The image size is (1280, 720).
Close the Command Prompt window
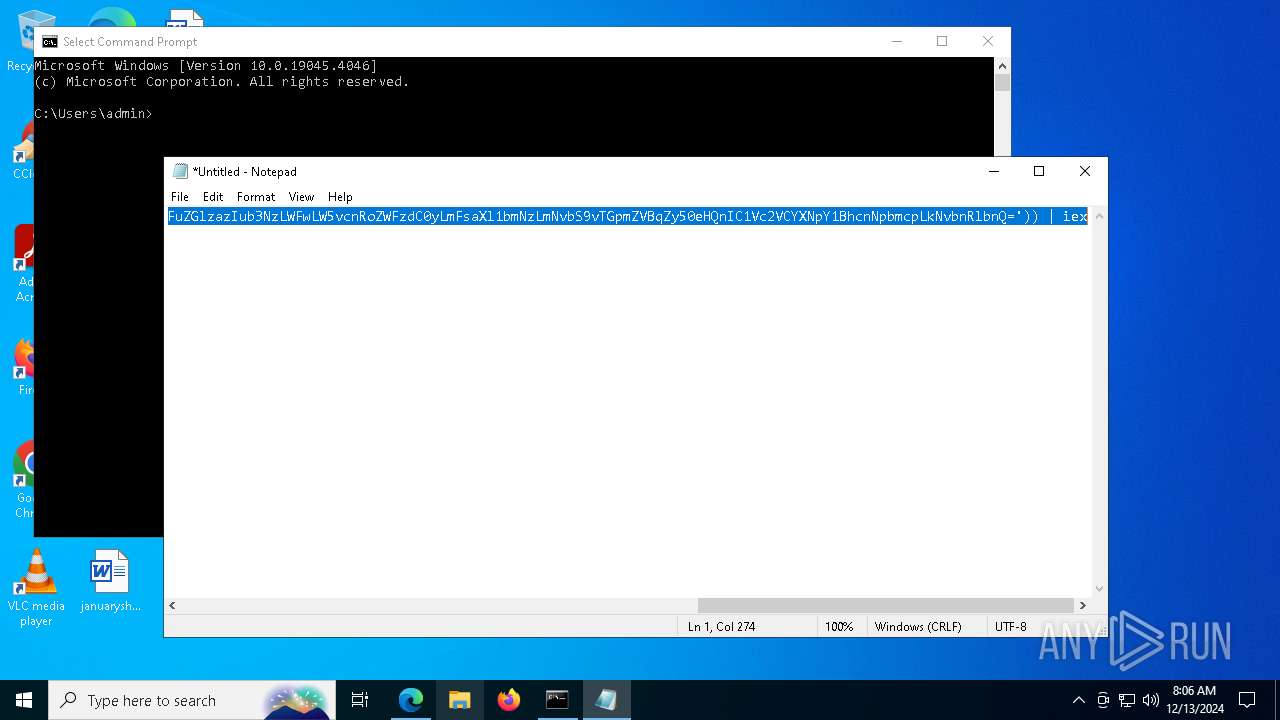tap(988, 41)
